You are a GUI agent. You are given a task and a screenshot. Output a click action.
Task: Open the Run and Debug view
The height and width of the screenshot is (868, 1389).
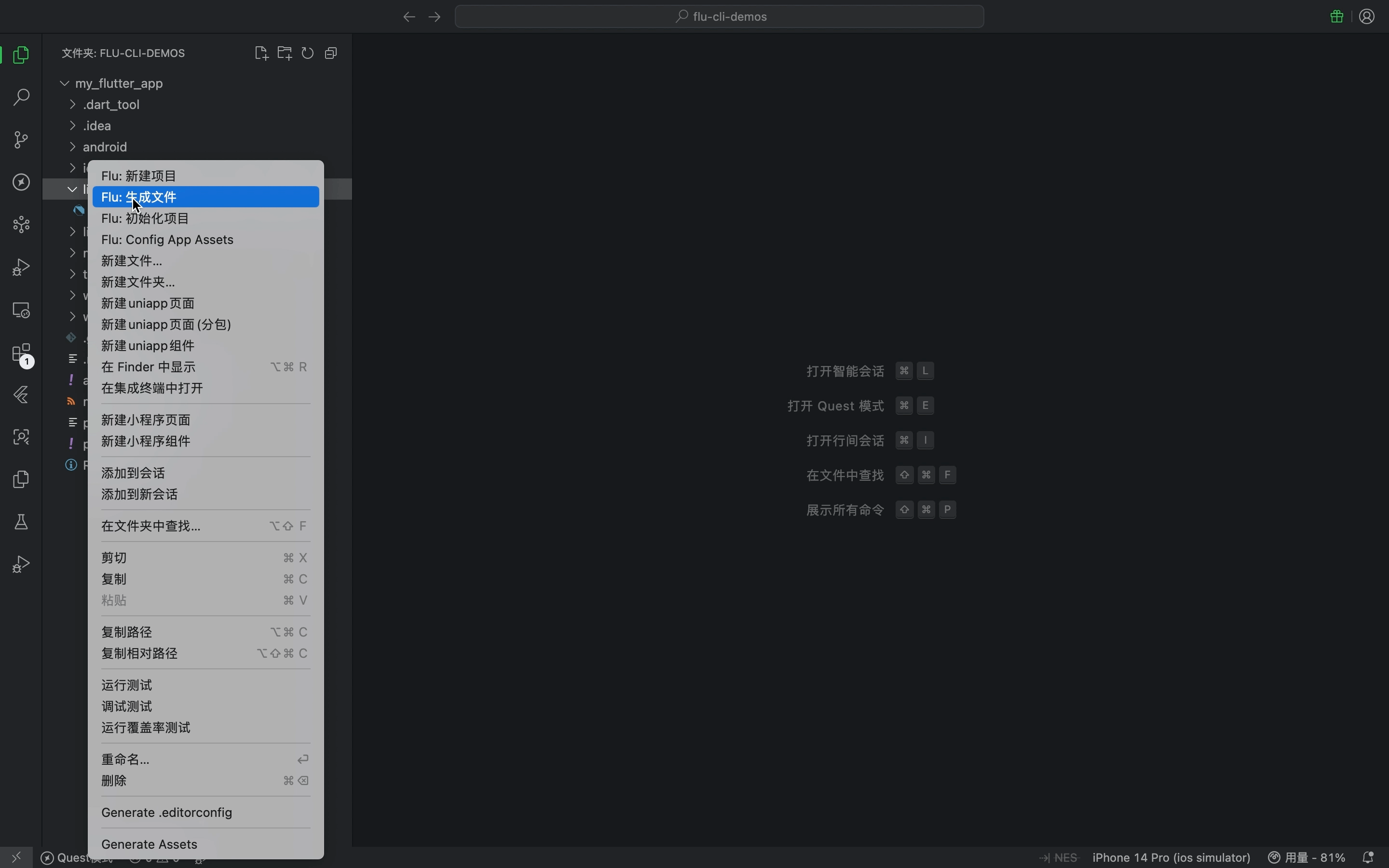(21, 267)
